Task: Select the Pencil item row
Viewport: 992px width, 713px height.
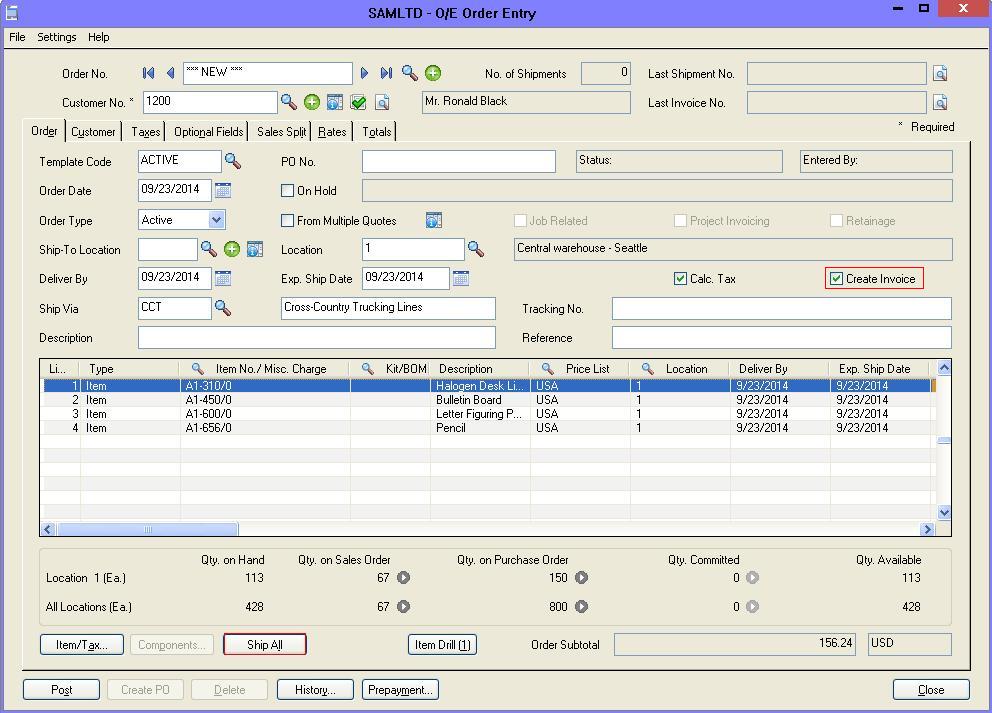Action: (490, 428)
